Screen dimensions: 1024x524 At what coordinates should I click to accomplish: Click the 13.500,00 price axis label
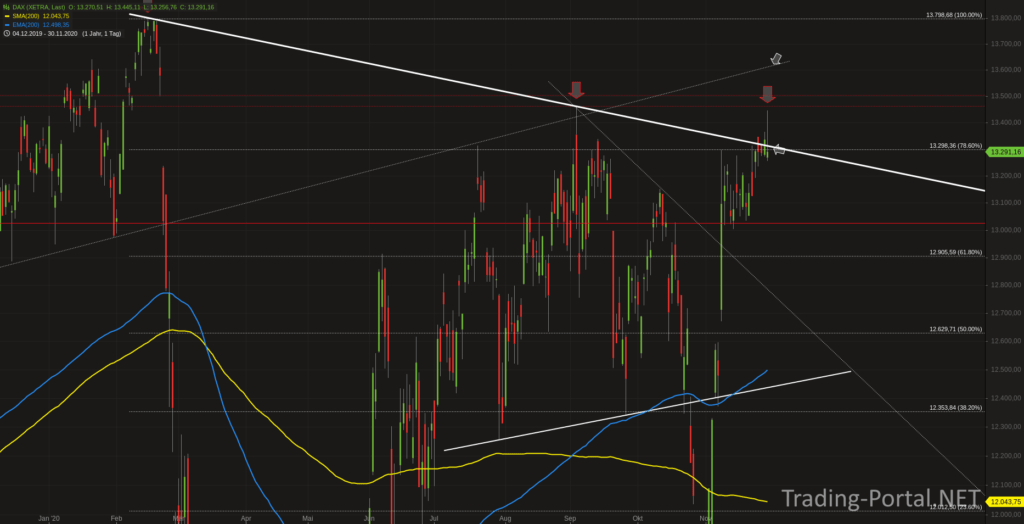(1006, 97)
